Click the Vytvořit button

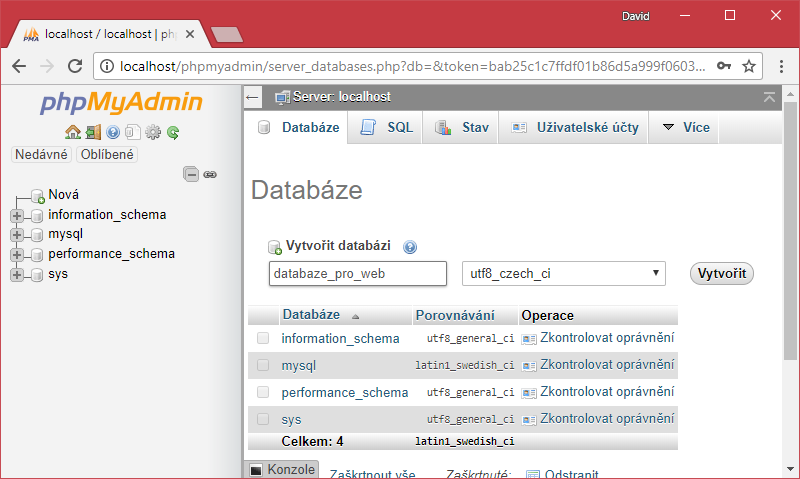[721, 273]
